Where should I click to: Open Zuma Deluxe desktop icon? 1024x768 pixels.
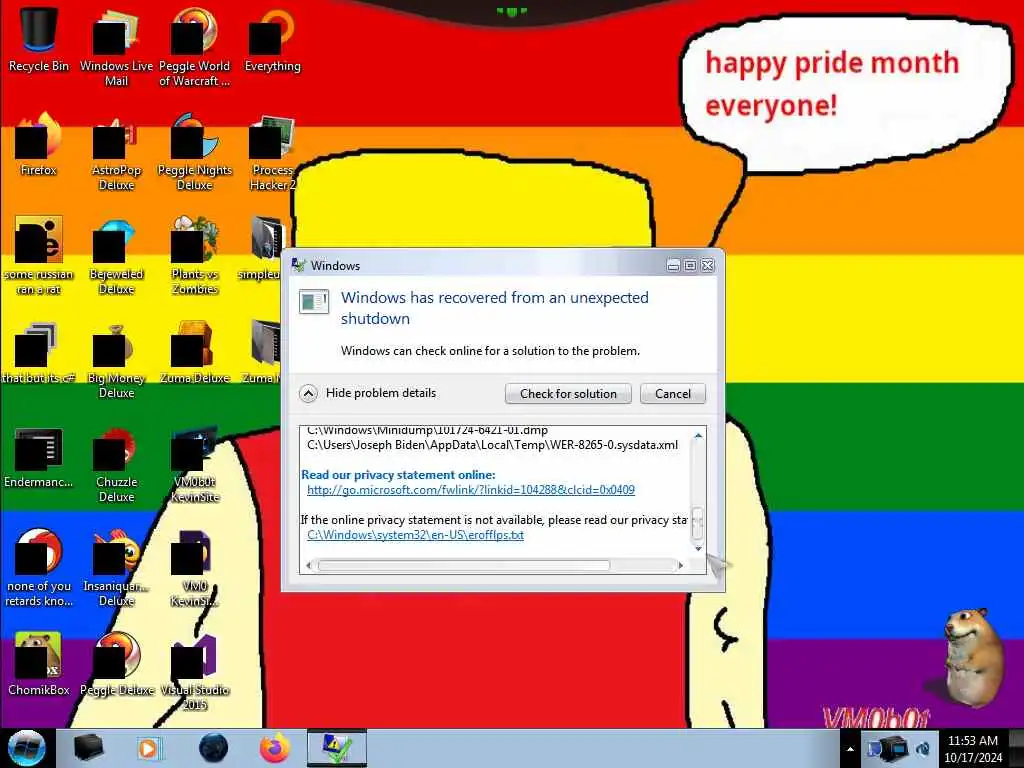[195, 353]
